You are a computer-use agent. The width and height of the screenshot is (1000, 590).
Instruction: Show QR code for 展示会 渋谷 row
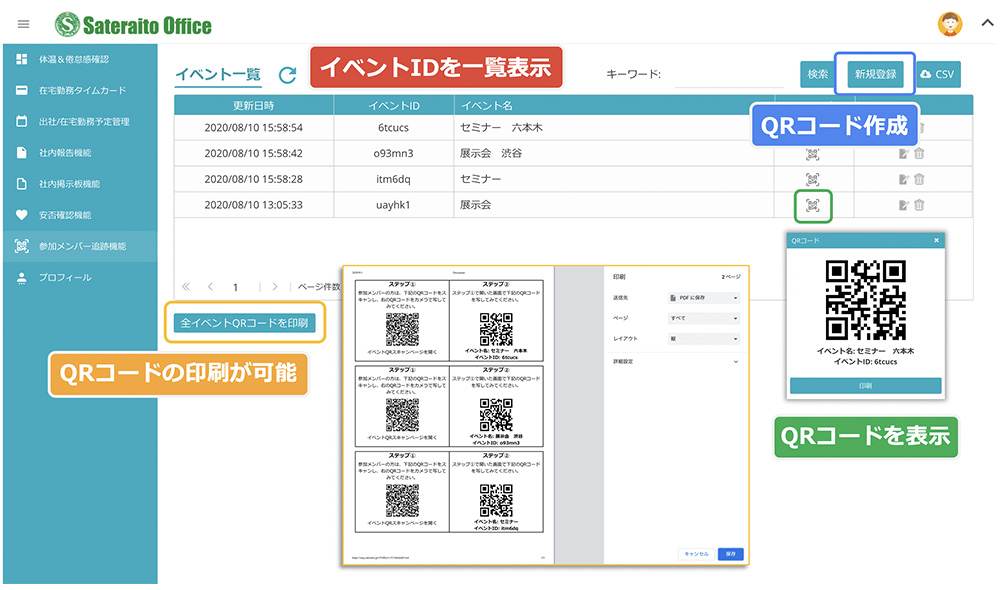pyautogui.click(x=812, y=154)
